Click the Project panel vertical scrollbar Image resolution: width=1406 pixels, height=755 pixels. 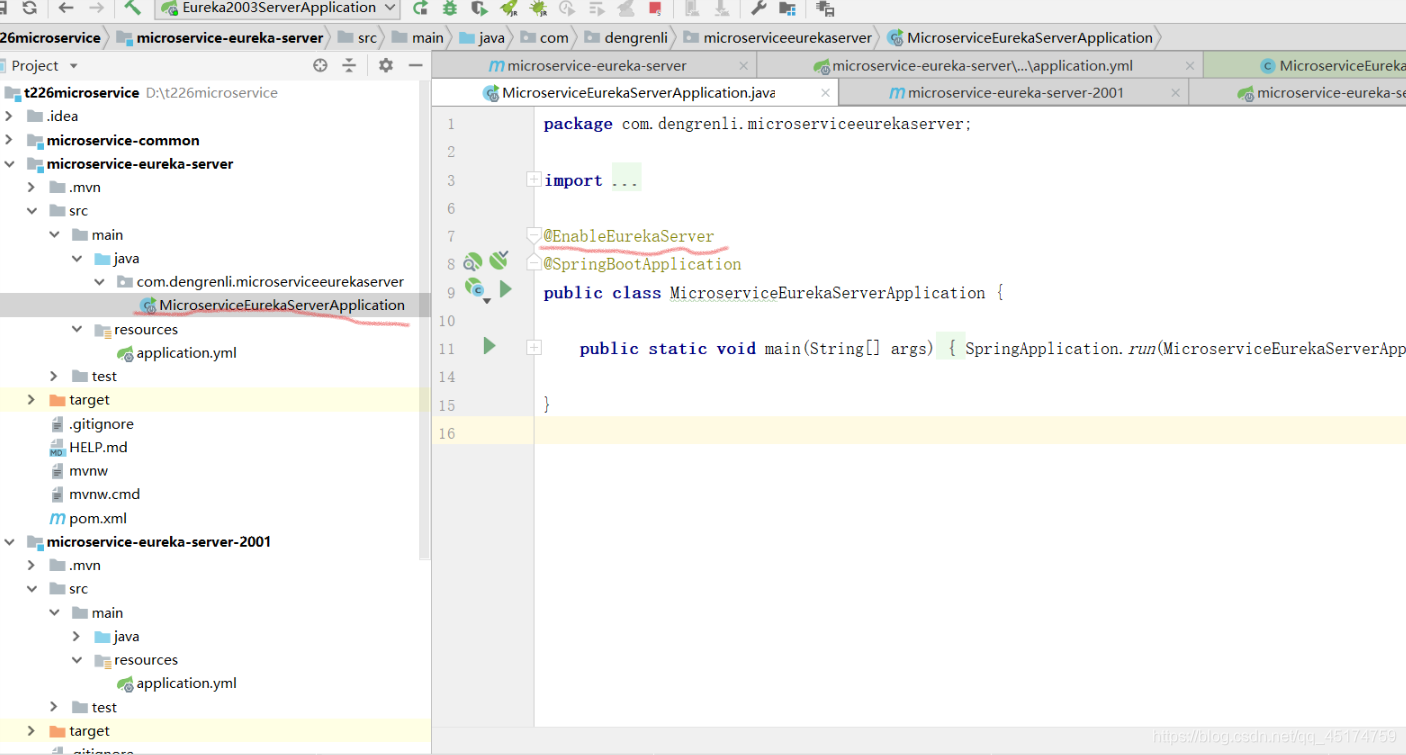coord(425,320)
